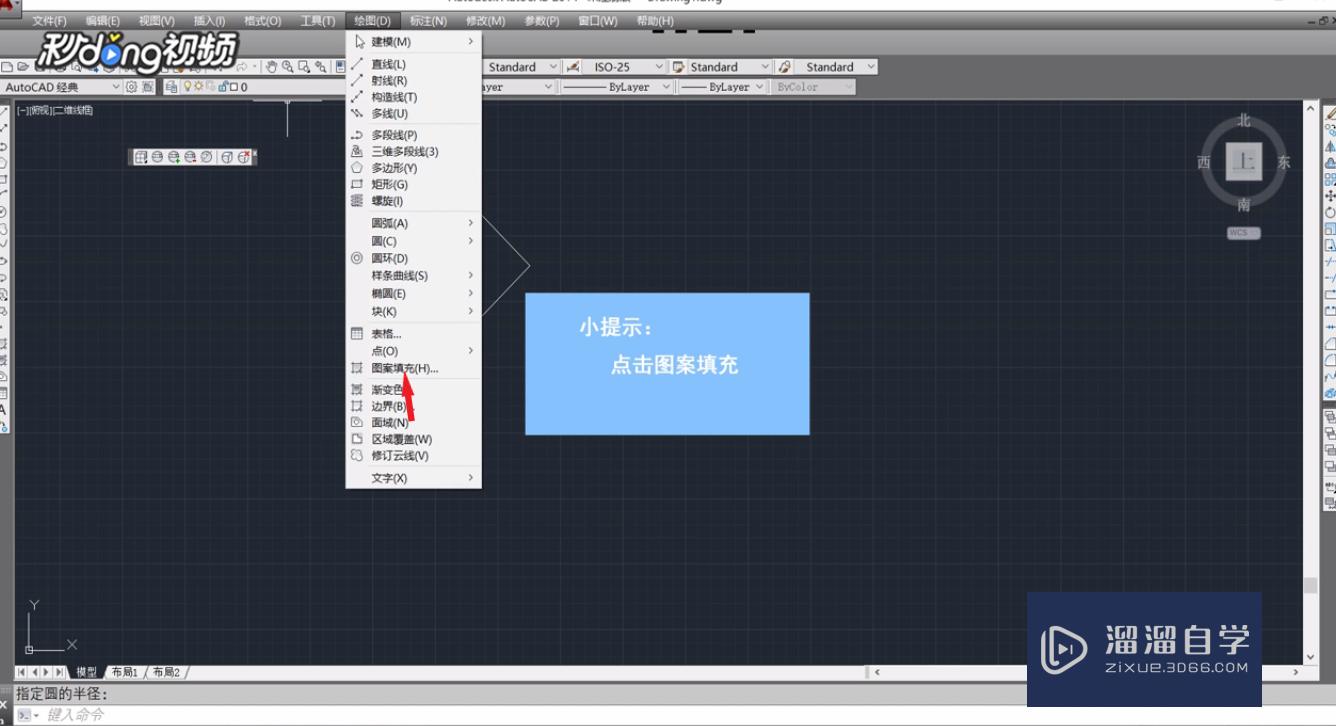1336x726 pixels.
Task: Select 多段线(P) menu entry
Action: pos(414,135)
